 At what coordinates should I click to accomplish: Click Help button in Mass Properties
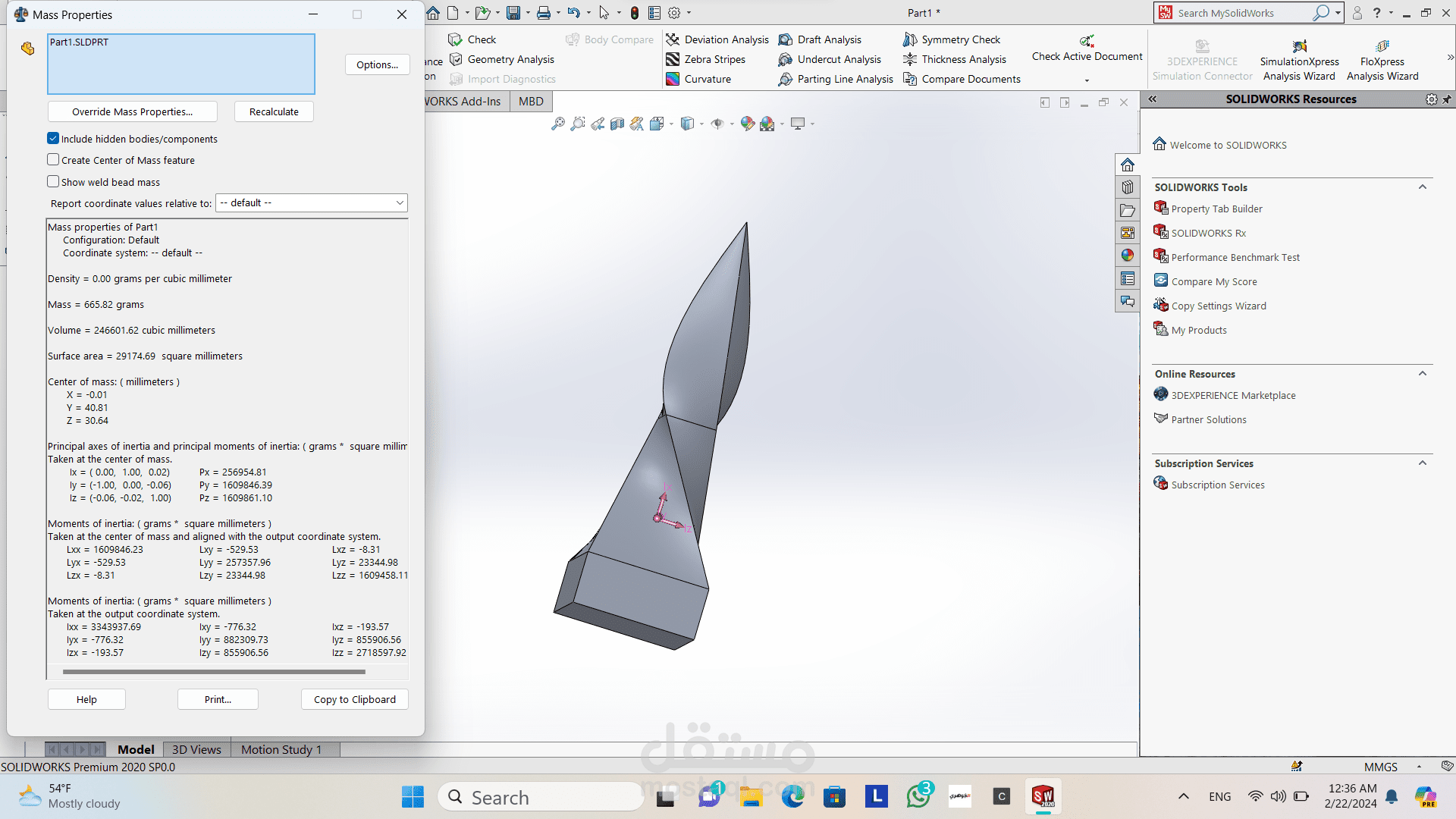(86, 699)
